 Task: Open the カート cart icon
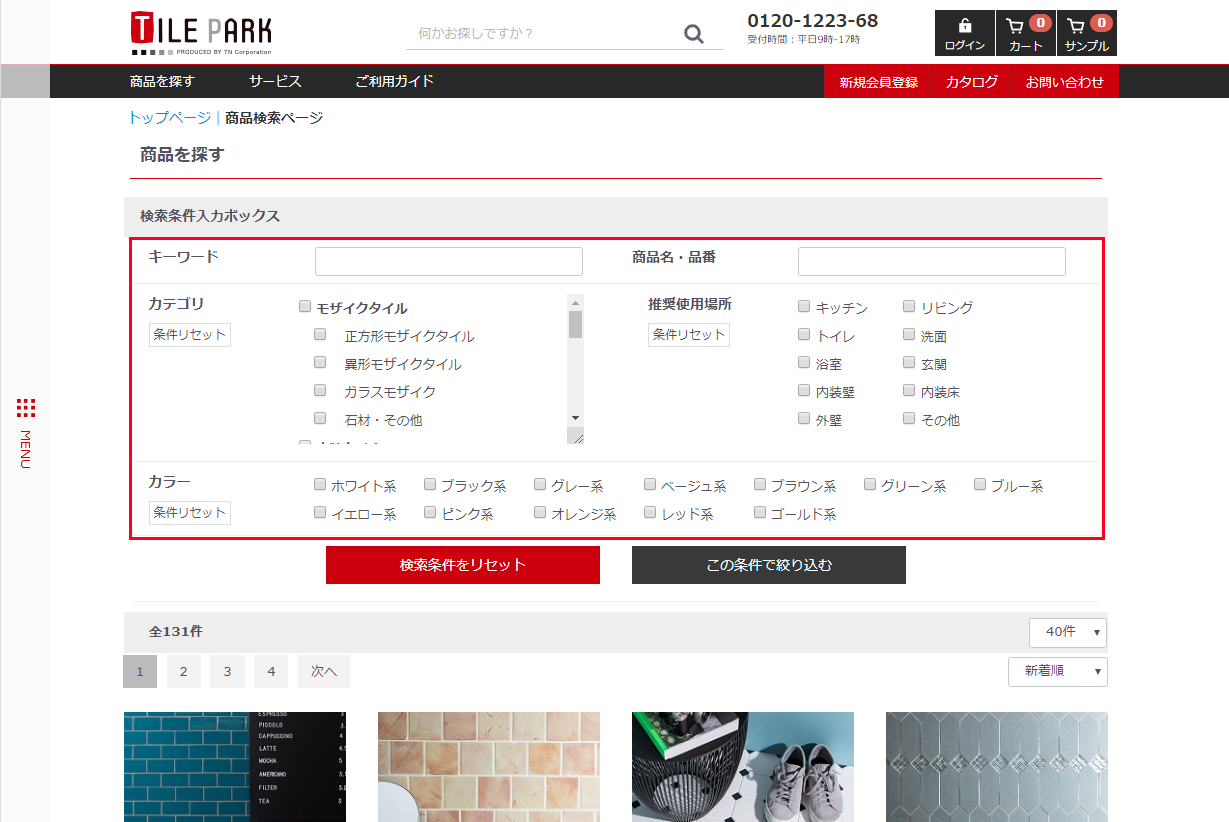(1026, 33)
